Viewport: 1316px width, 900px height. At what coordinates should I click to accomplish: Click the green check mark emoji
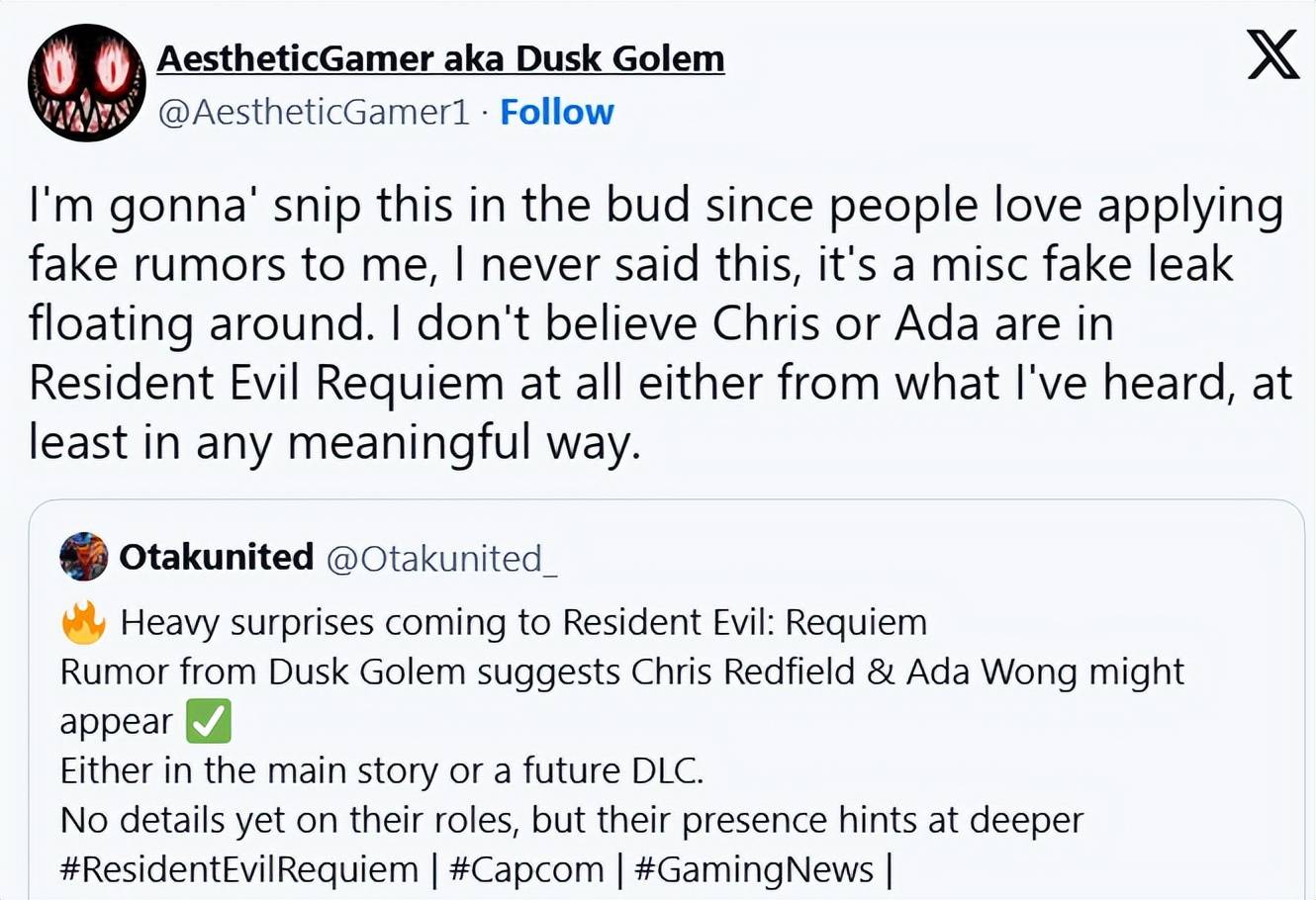[208, 721]
